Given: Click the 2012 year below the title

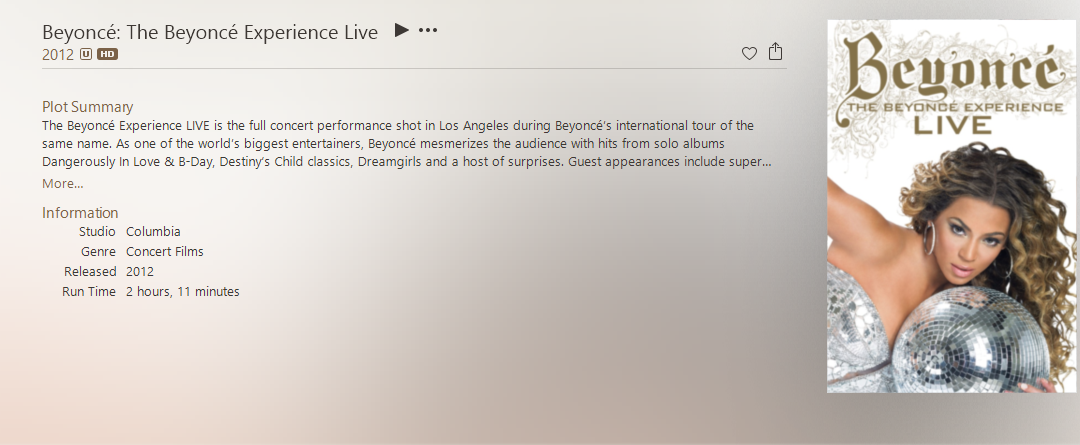Looking at the screenshot, I should pyautogui.click(x=58, y=54).
